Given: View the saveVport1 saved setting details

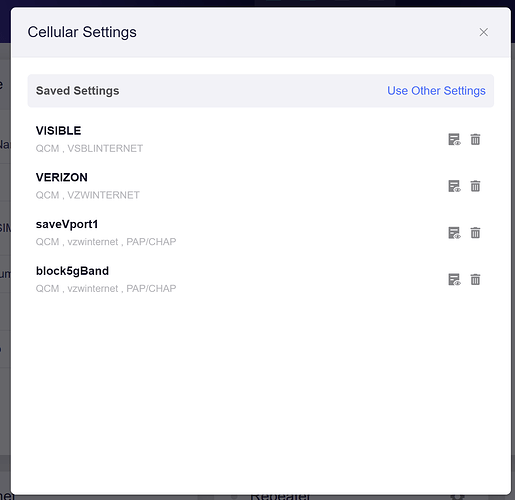Looking at the screenshot, I should click(x=454, y=233).
